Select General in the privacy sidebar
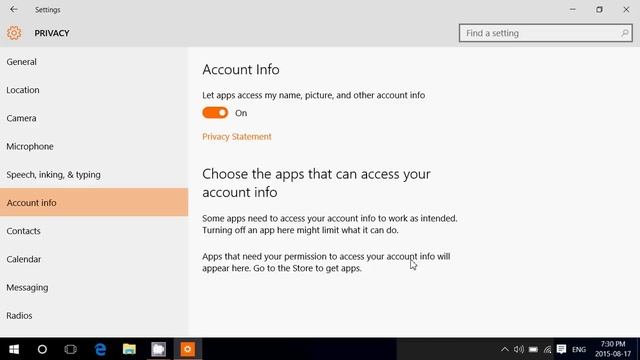The height and width of the screenshot is (360, 640). pos(94,62)
